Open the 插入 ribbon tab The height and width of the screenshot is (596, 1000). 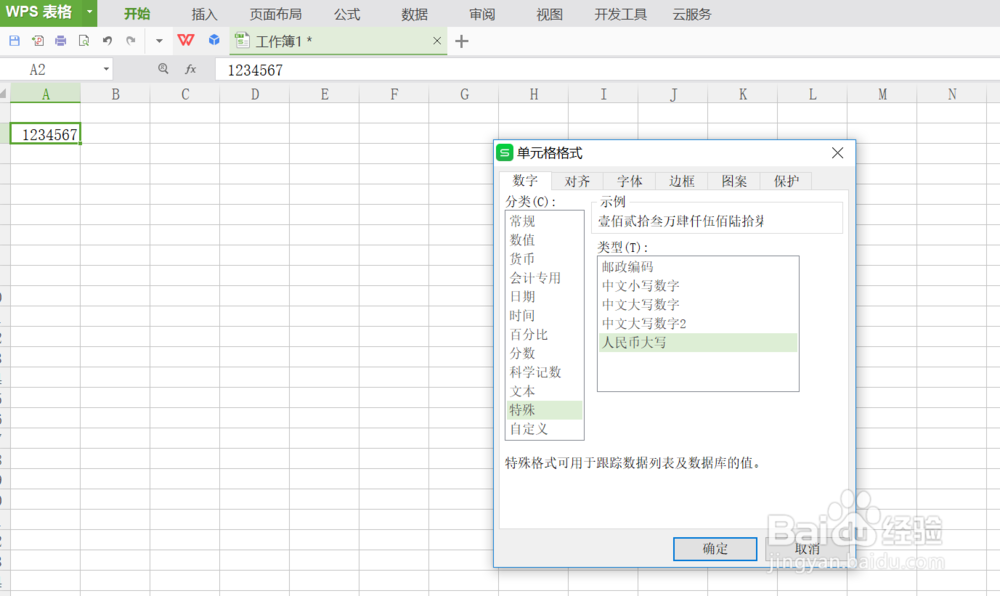click(204, 14)
